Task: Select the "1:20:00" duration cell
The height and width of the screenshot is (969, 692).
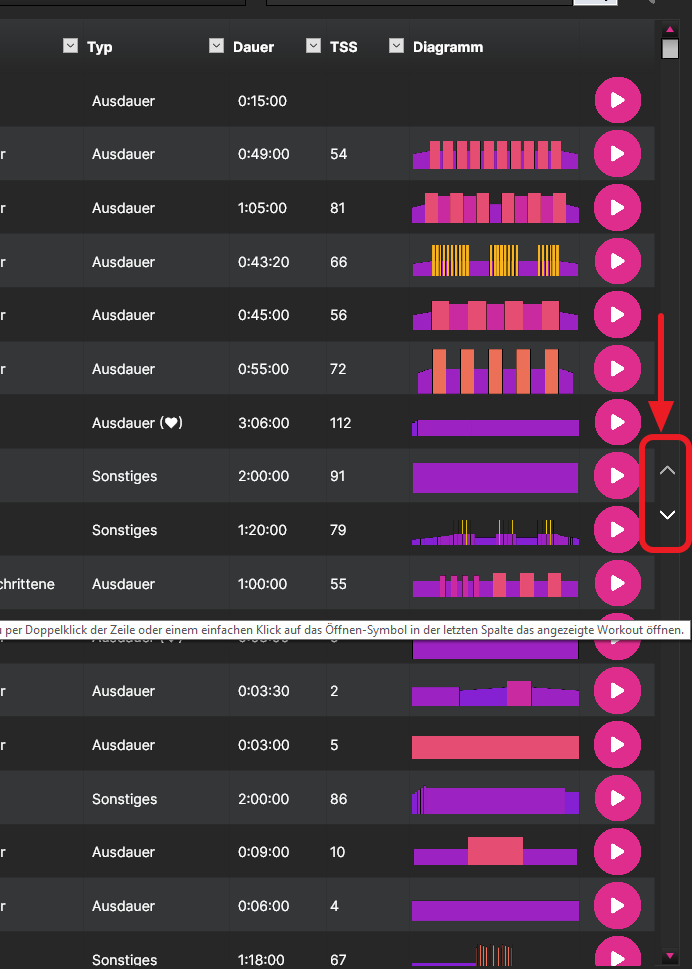Action: [x=262, y=530]
